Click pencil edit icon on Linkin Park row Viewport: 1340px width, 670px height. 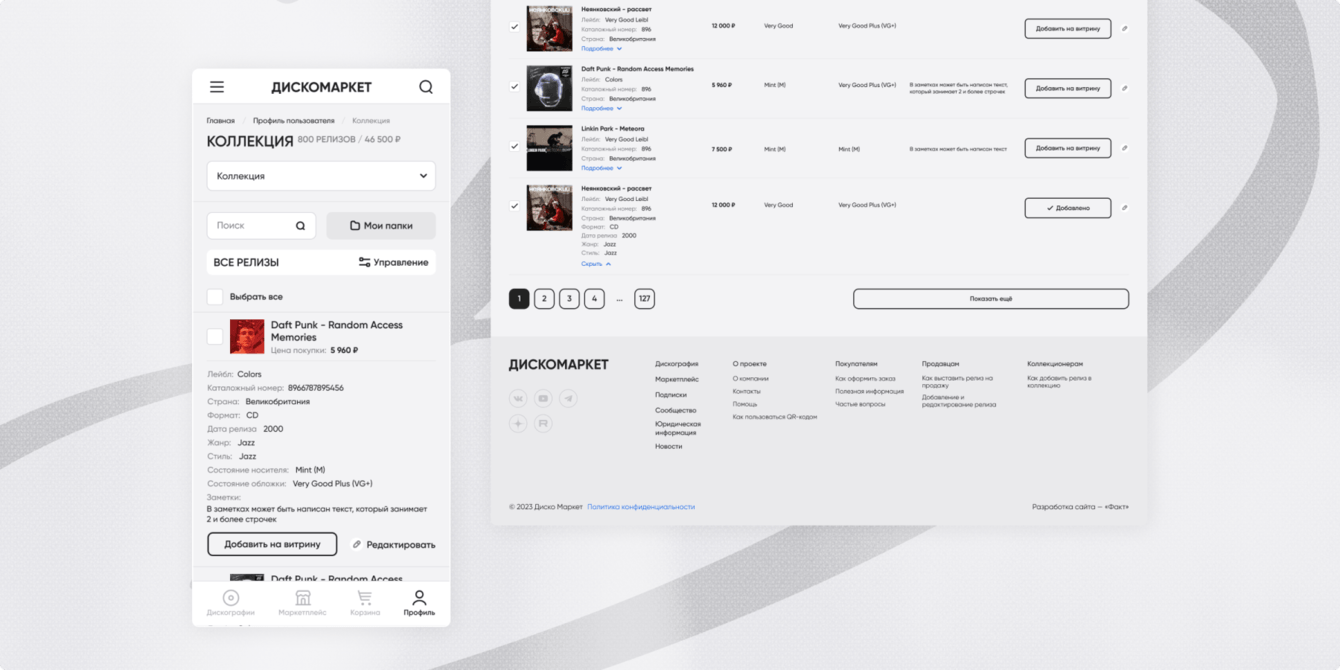point(1124,148)
